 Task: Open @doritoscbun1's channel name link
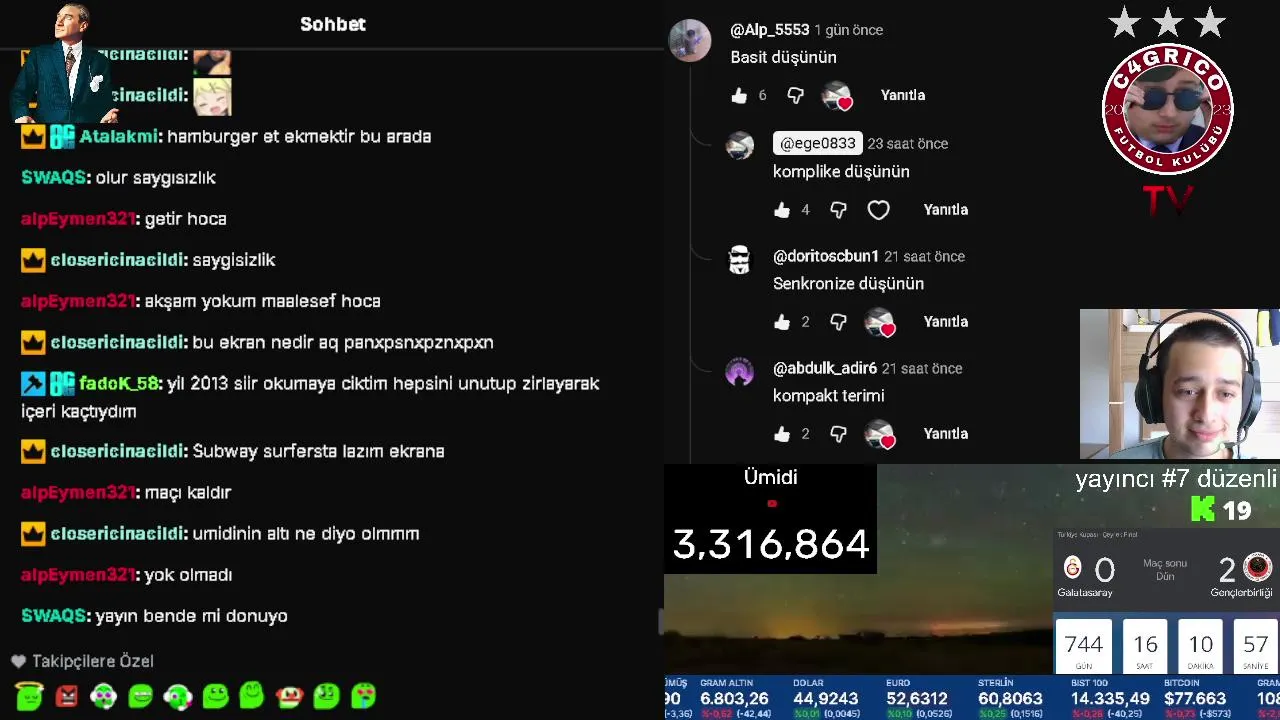pyautogui.click(x=826, y=256)
